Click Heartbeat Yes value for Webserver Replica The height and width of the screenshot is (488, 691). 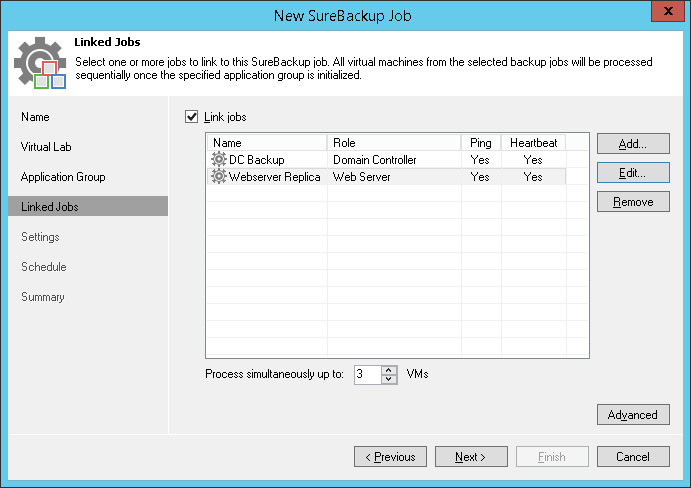click(533, 177)
